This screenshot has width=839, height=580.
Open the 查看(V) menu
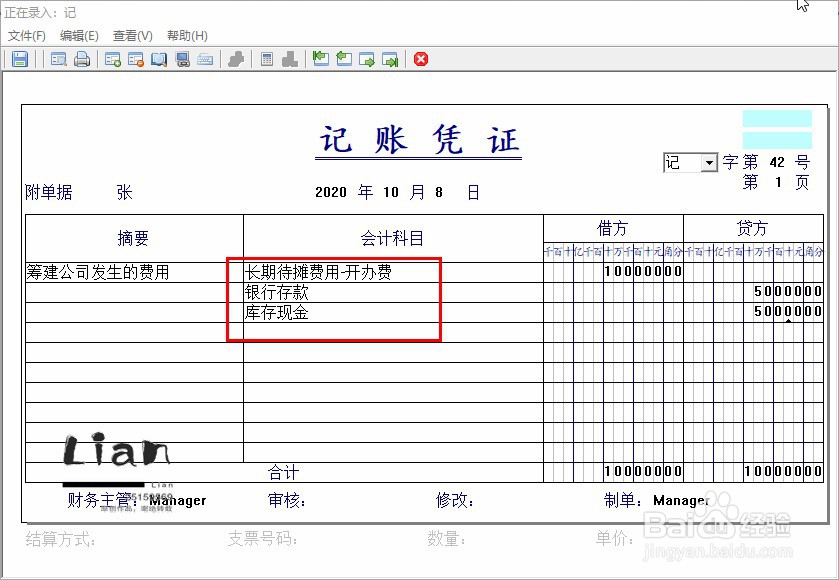tap(131, 35)
